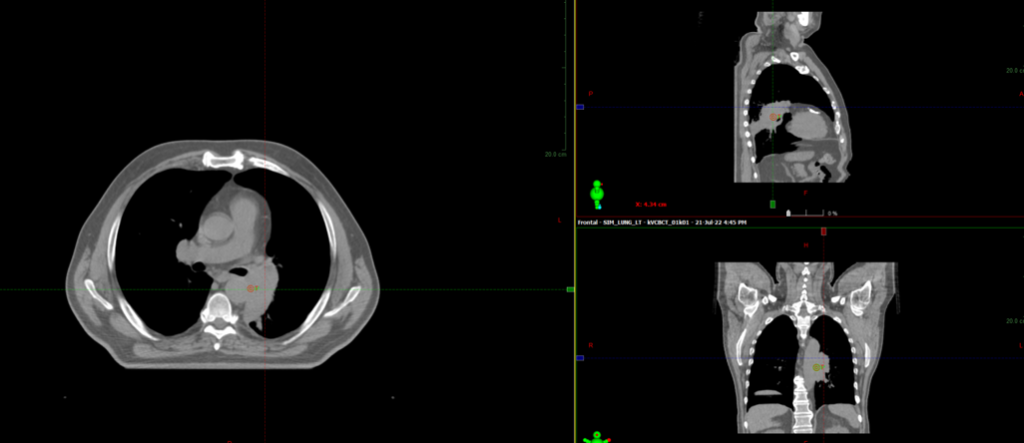Screen dimensions: 1024x443
Task: Click 20.0 cm scale label in sagittal view
Action: click(1013, 71)
